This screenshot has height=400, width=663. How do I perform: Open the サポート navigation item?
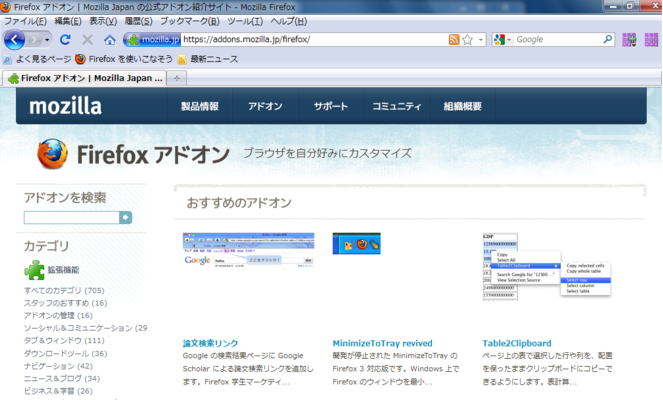point(331,107)
